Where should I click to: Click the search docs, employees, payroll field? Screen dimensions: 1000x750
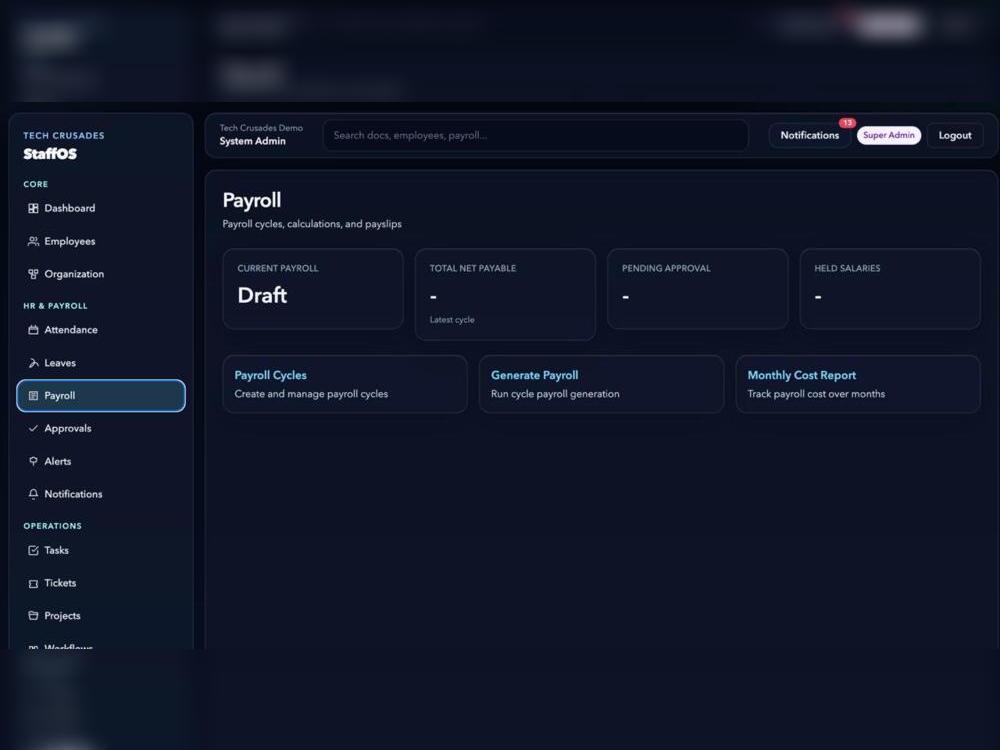tap(536, 135)
